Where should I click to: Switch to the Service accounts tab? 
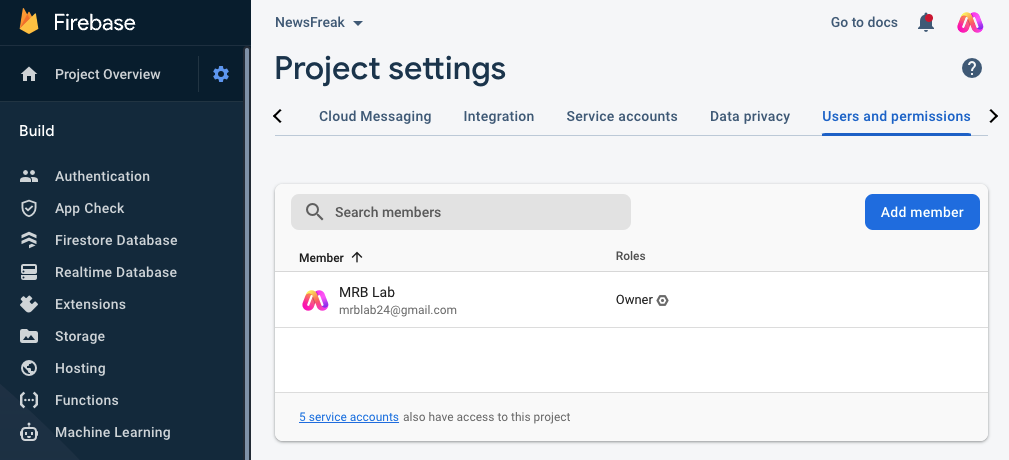tap(622, 116)
